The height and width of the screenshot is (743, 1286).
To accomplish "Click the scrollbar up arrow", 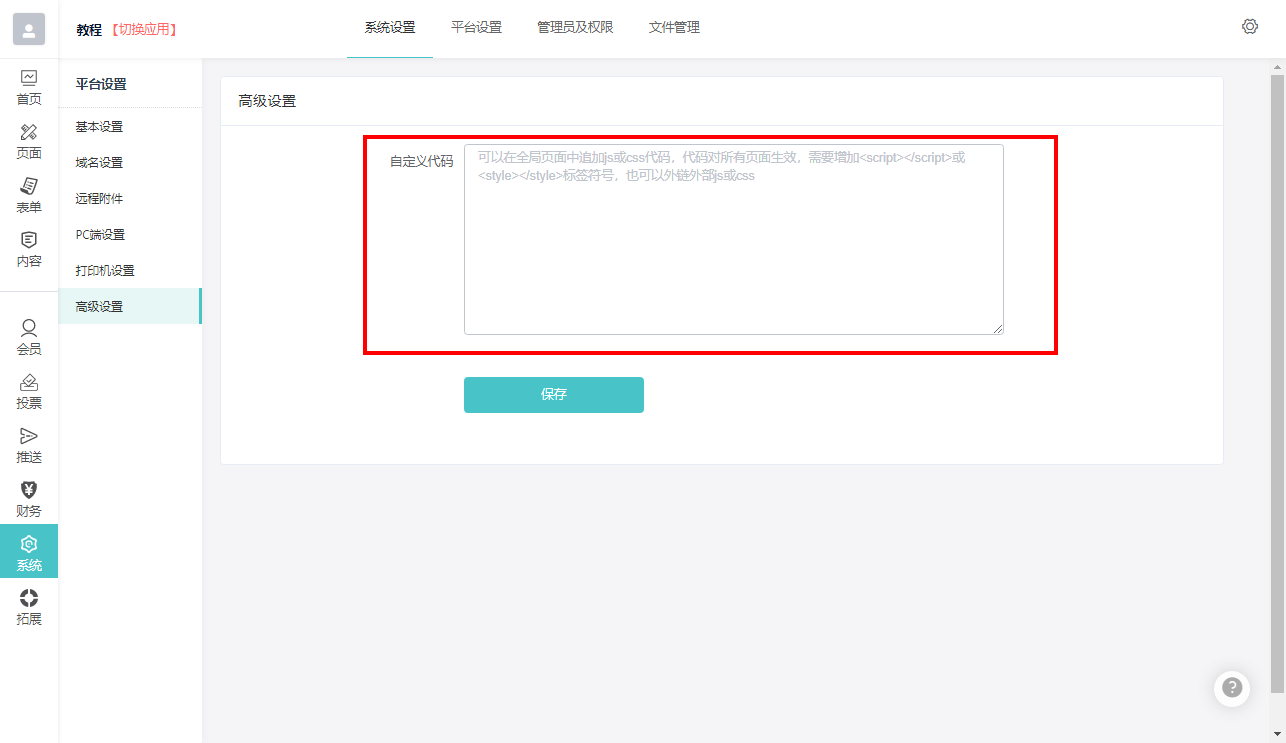I will coord(1277,67).
